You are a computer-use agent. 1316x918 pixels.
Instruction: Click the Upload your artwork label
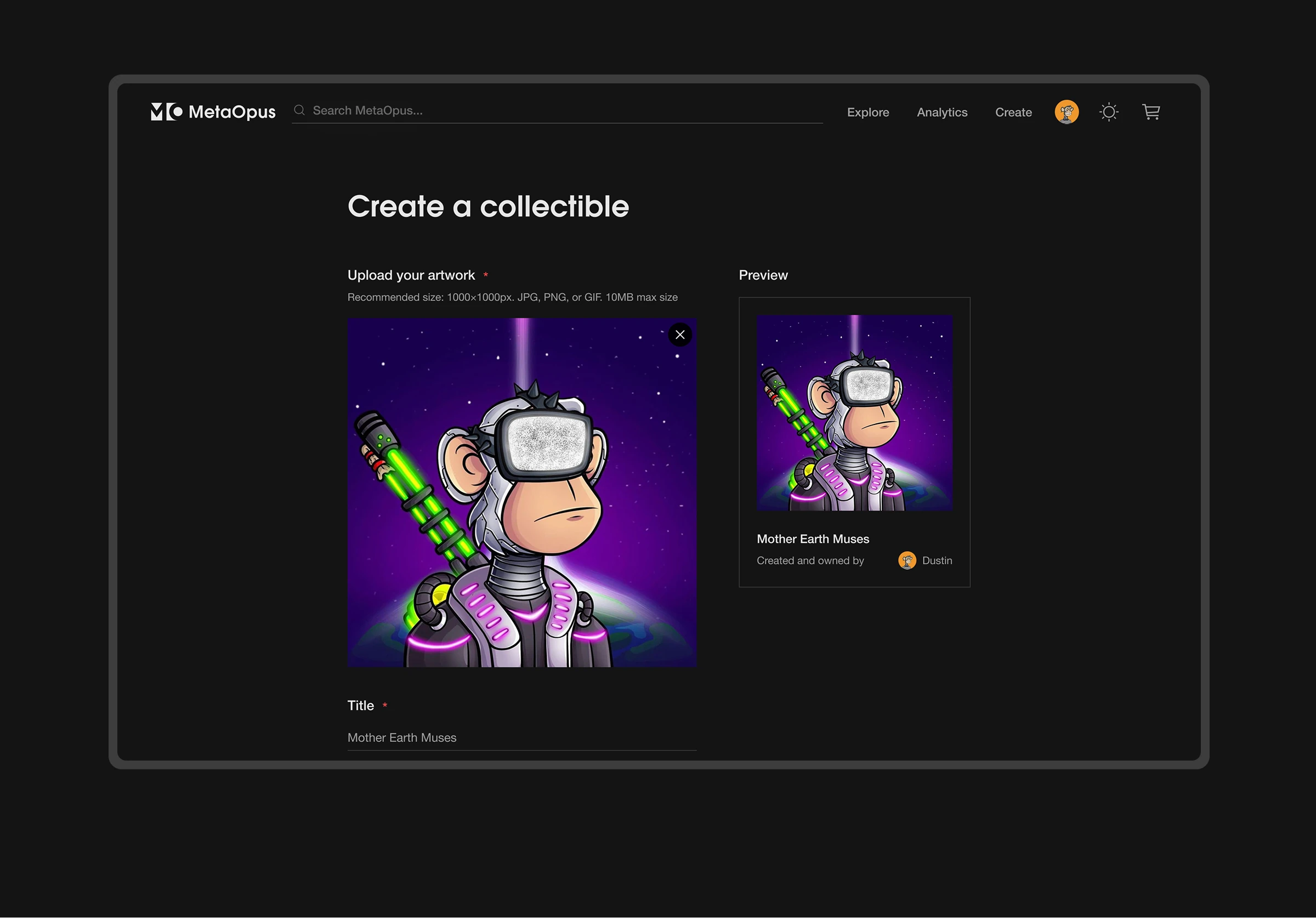(411, 275)
